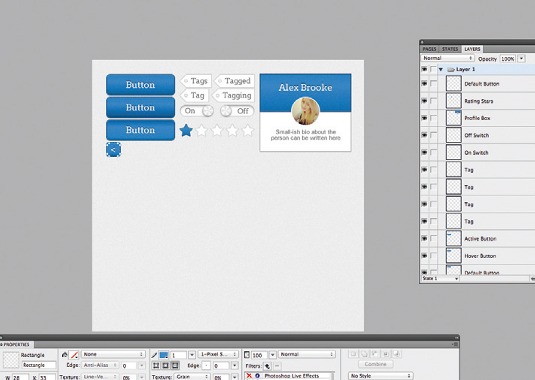Select the small blue arrow rectangle on canvas
Viewport: 535px width, 380px height.
click(x=113, y=150)
